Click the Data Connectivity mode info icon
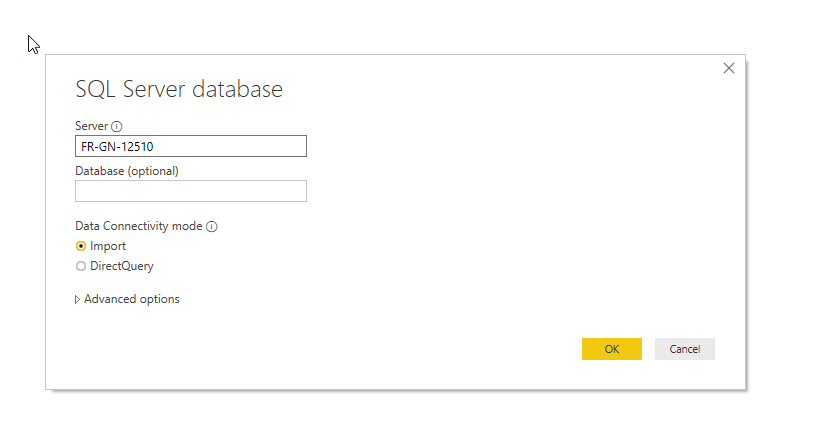This screenshot has height=448, width=821. (x=212, y=227)
